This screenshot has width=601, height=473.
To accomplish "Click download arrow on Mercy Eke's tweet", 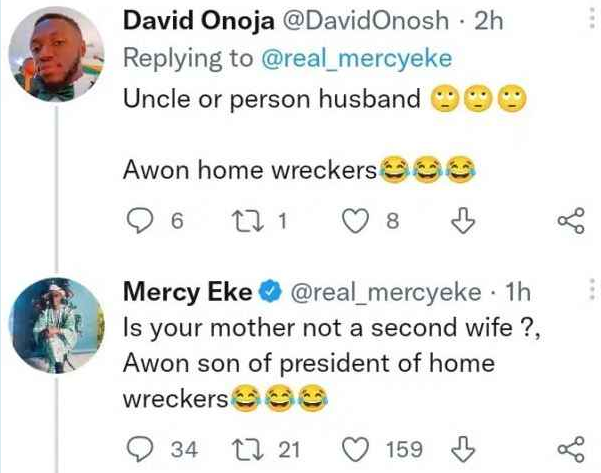I will click(x=461, y=449).
